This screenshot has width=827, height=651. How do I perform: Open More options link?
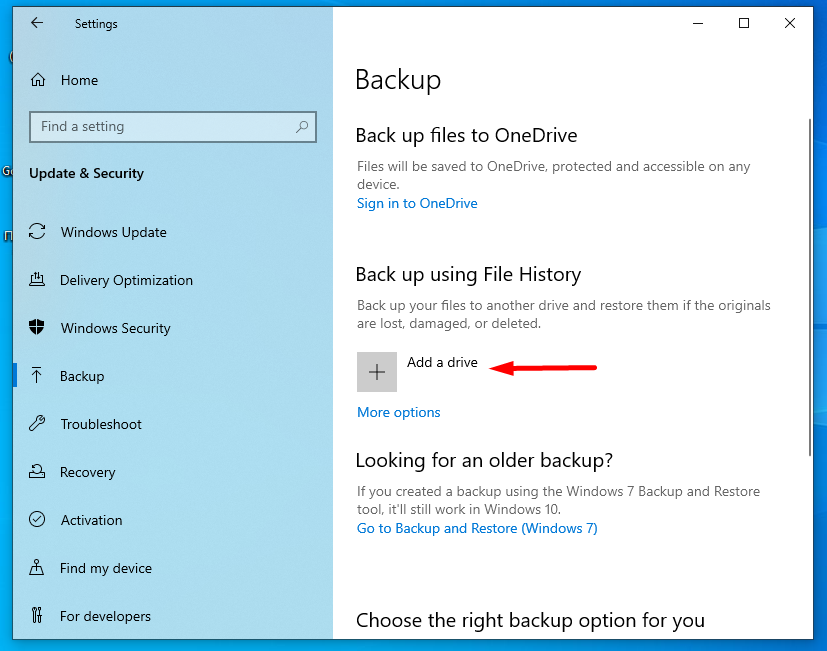click(398, 412)
